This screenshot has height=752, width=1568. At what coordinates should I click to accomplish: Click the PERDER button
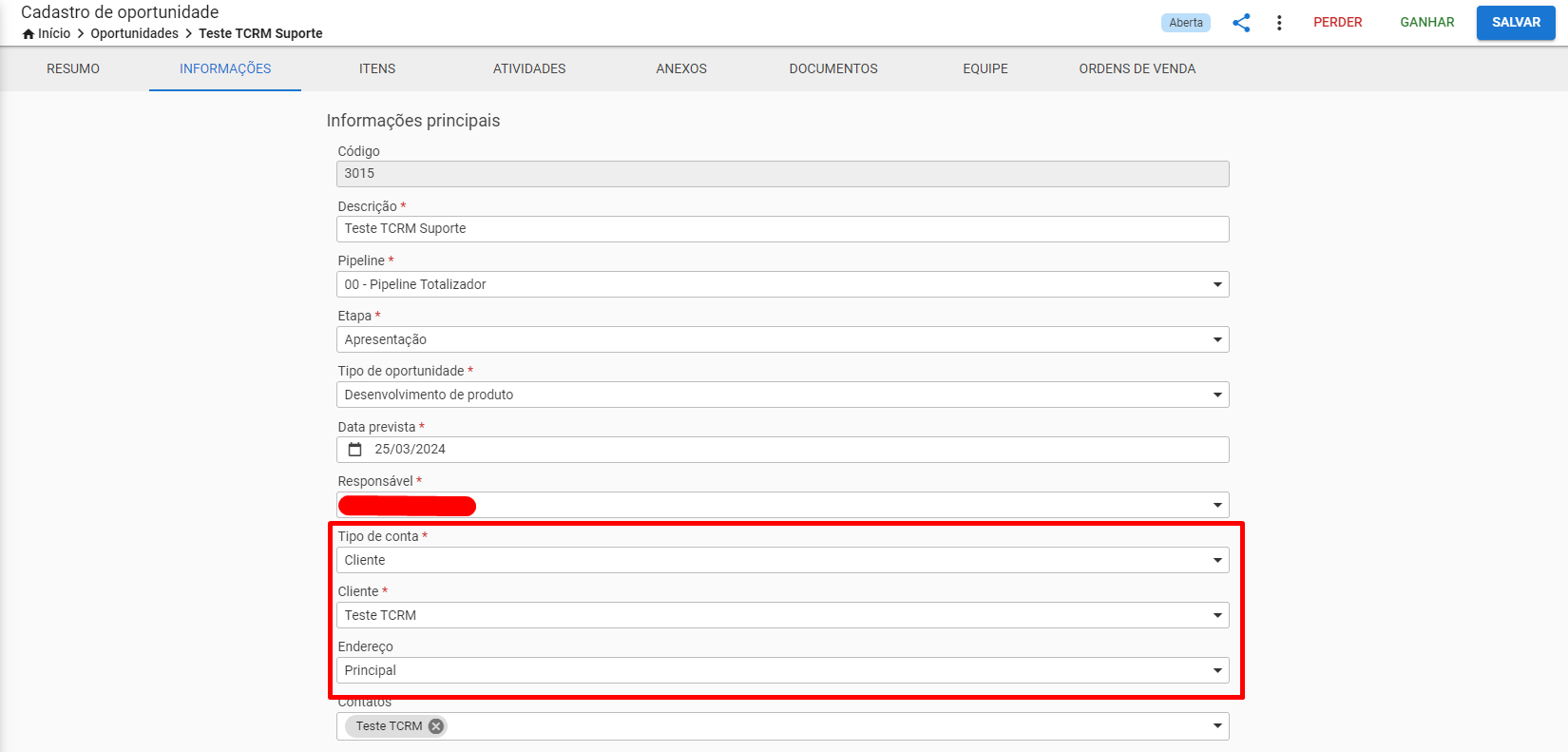[x=1338, y=23]
